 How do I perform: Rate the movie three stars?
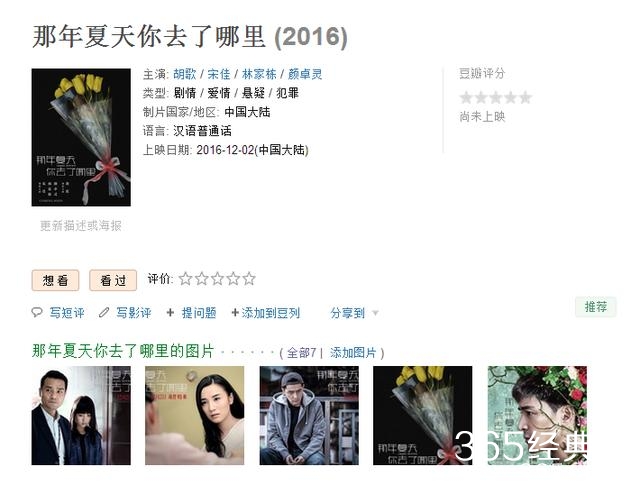click(217, 279)
